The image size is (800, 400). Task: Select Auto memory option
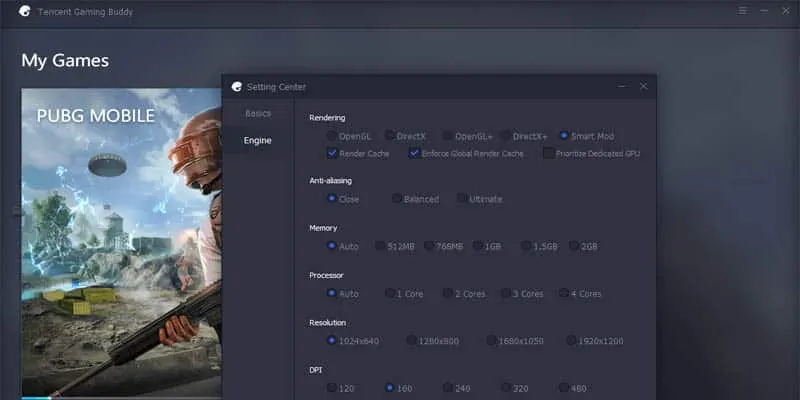click(x=332, y=246)
